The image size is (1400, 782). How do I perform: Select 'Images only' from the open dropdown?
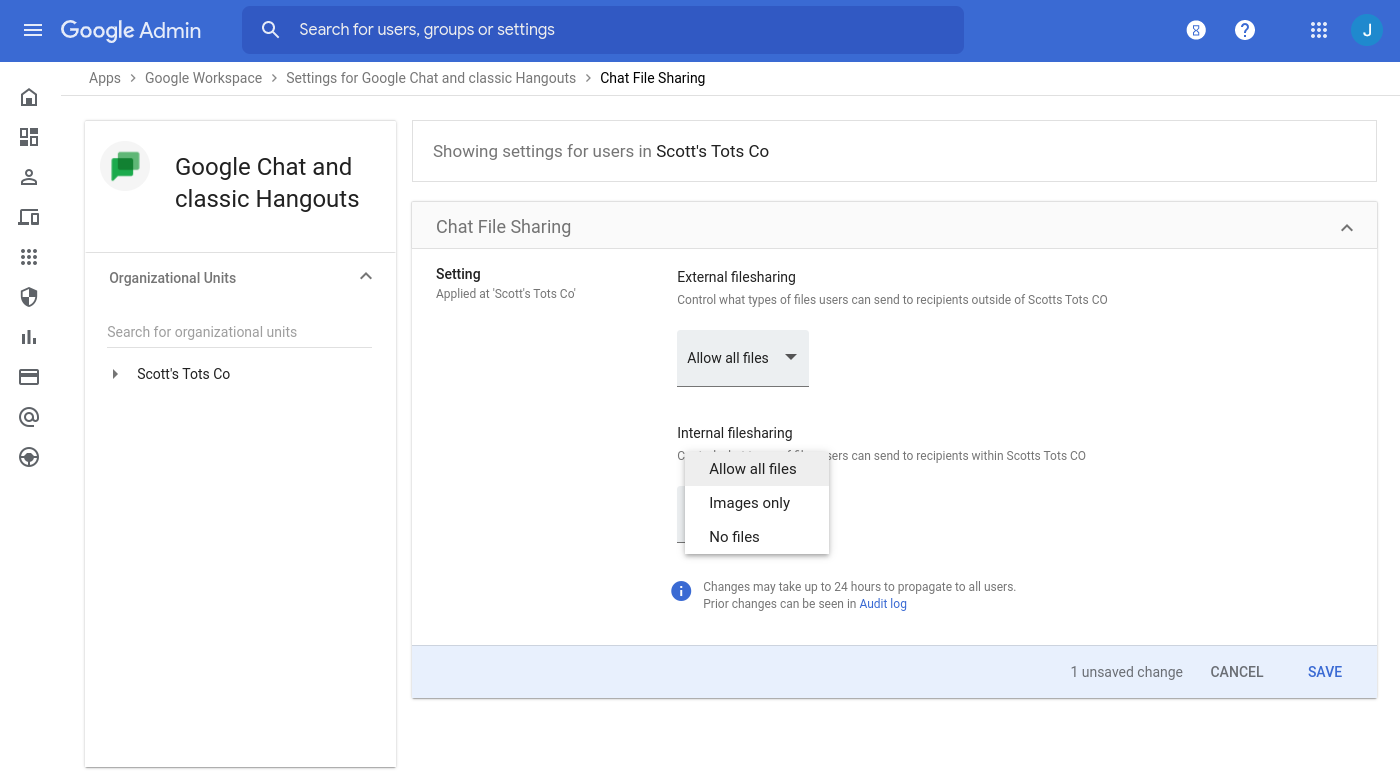tap(752, 502)
